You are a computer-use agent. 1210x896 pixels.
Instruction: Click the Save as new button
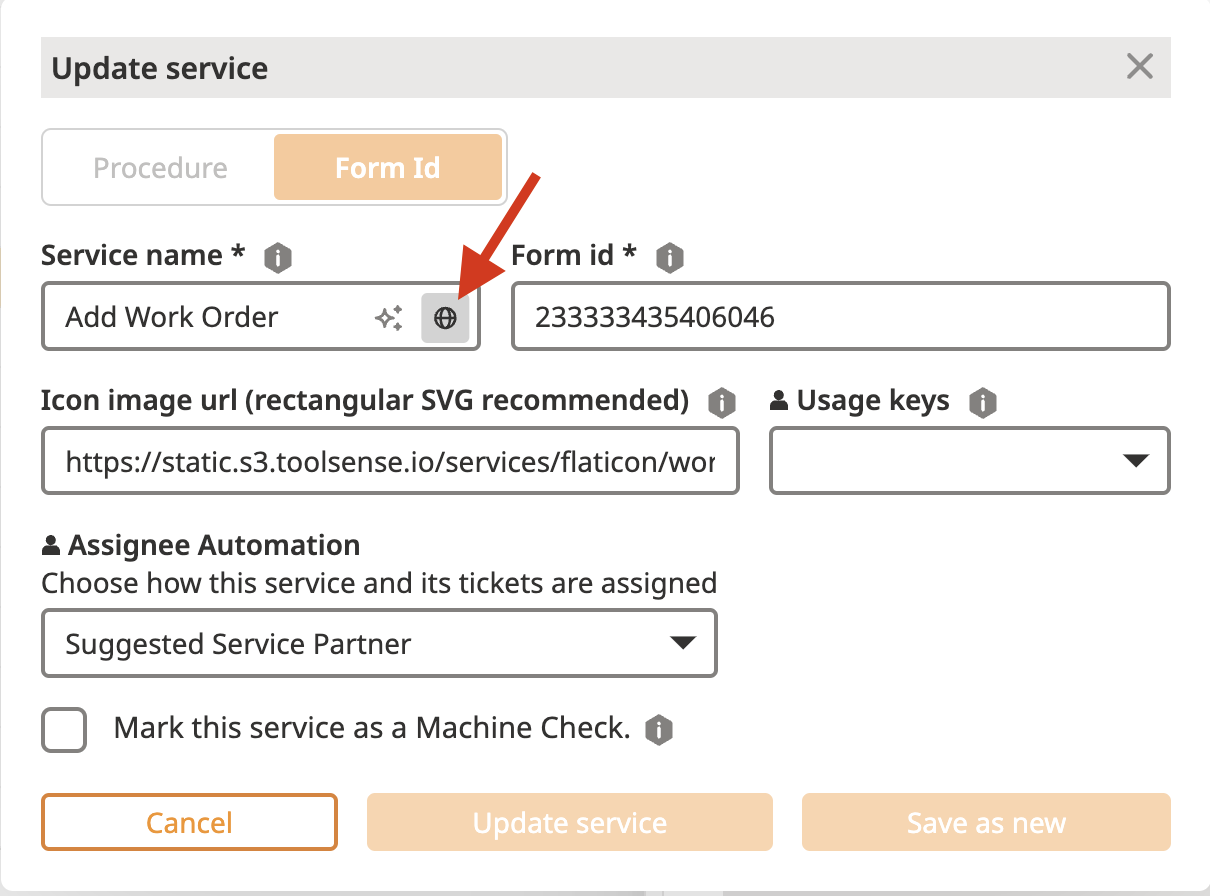pyautogui.click(x=985, y=822)
